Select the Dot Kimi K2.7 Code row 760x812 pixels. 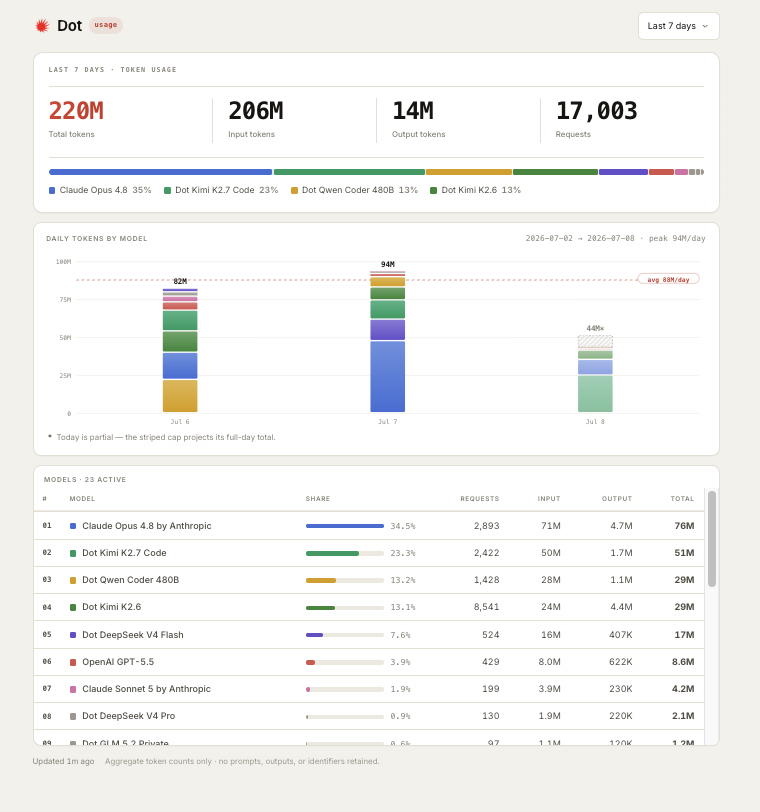[369, 553]
